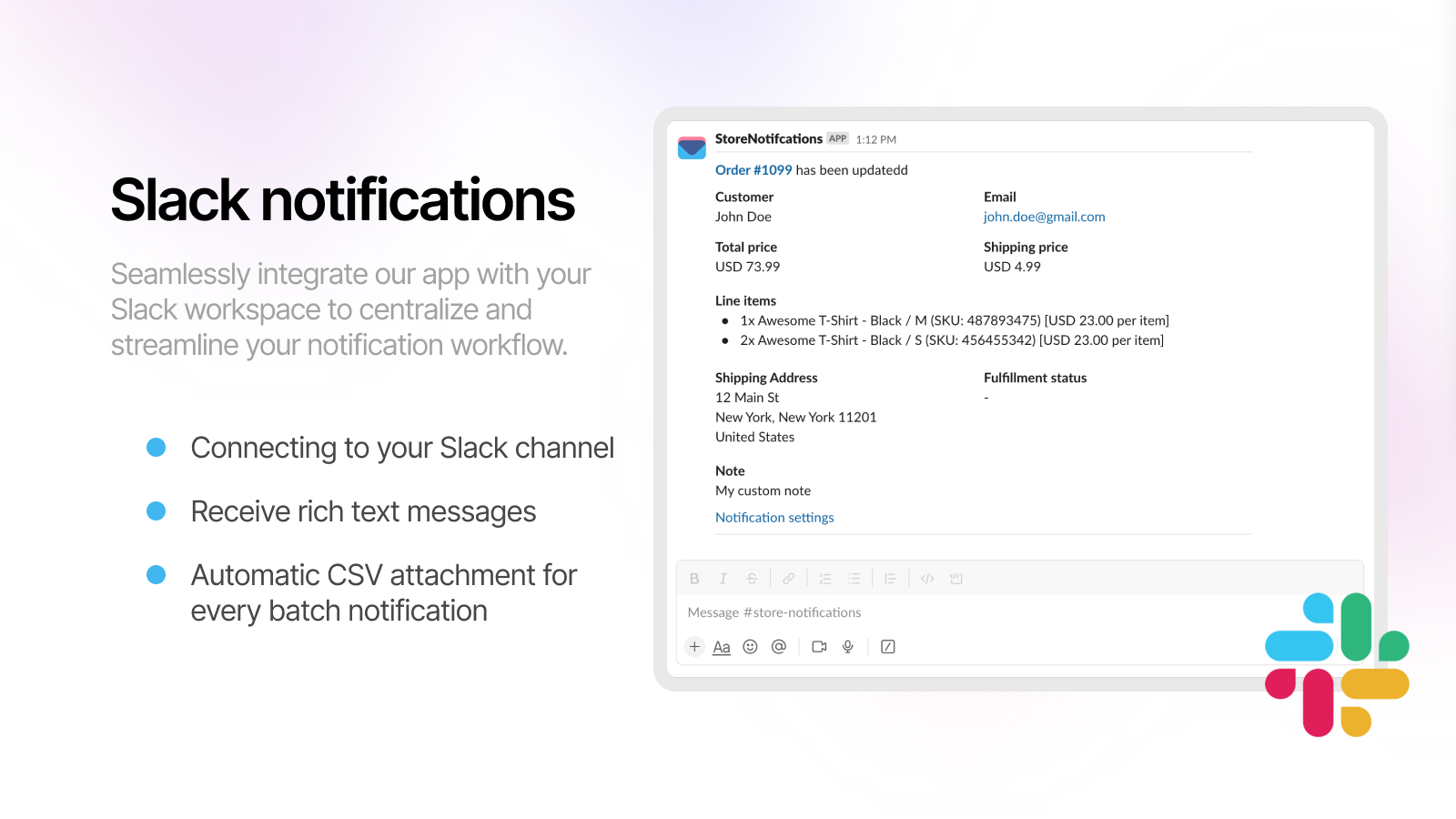Start a bulleted list in composer
Screen dimensions: 1456x819
tap(854, 579)
